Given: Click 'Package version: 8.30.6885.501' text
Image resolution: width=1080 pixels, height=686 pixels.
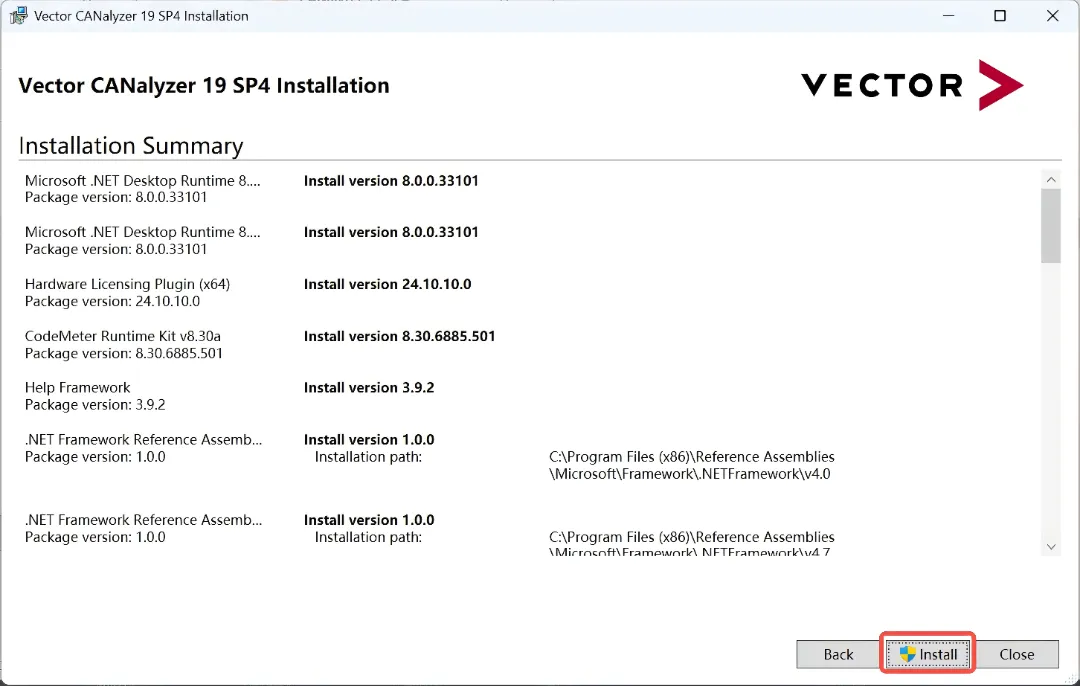Looking at the screenshot, I should pyautogui.click(x=124, y=353).
